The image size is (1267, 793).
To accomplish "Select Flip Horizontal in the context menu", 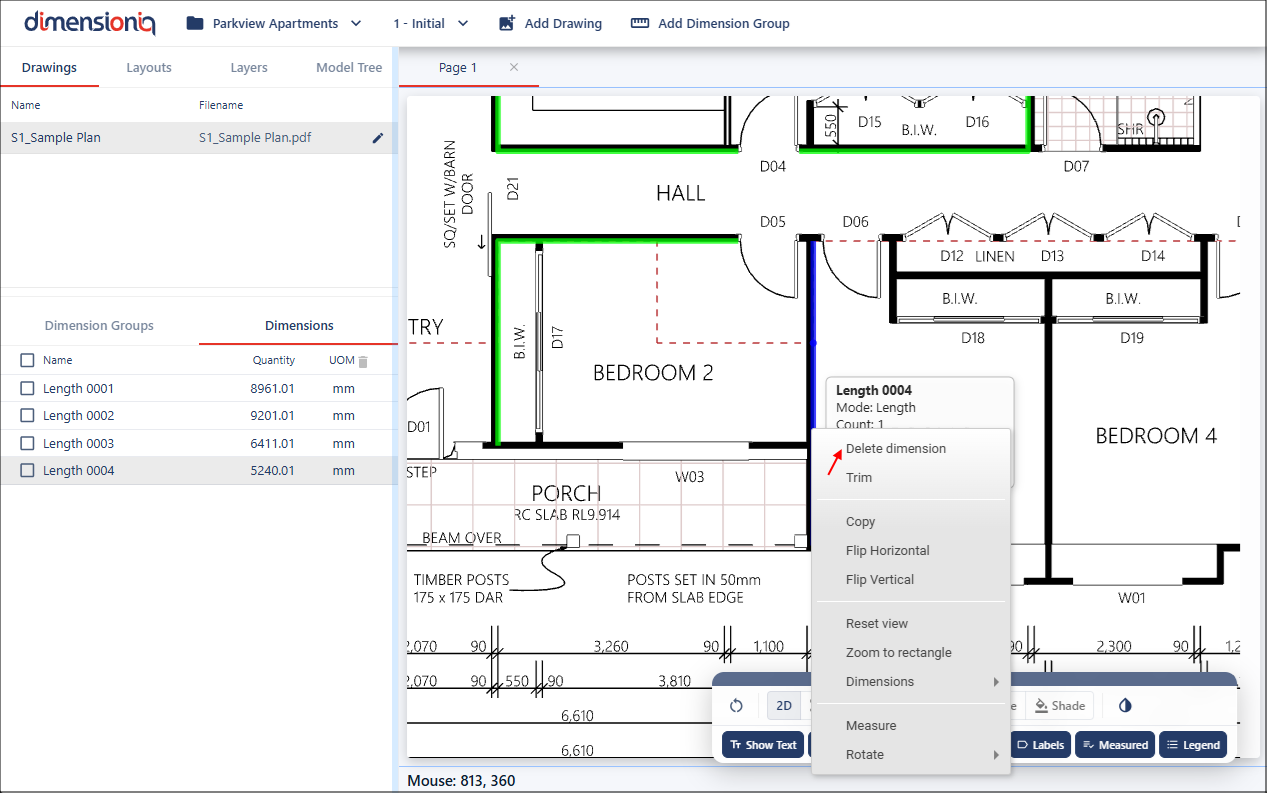I will coord(887,551).
